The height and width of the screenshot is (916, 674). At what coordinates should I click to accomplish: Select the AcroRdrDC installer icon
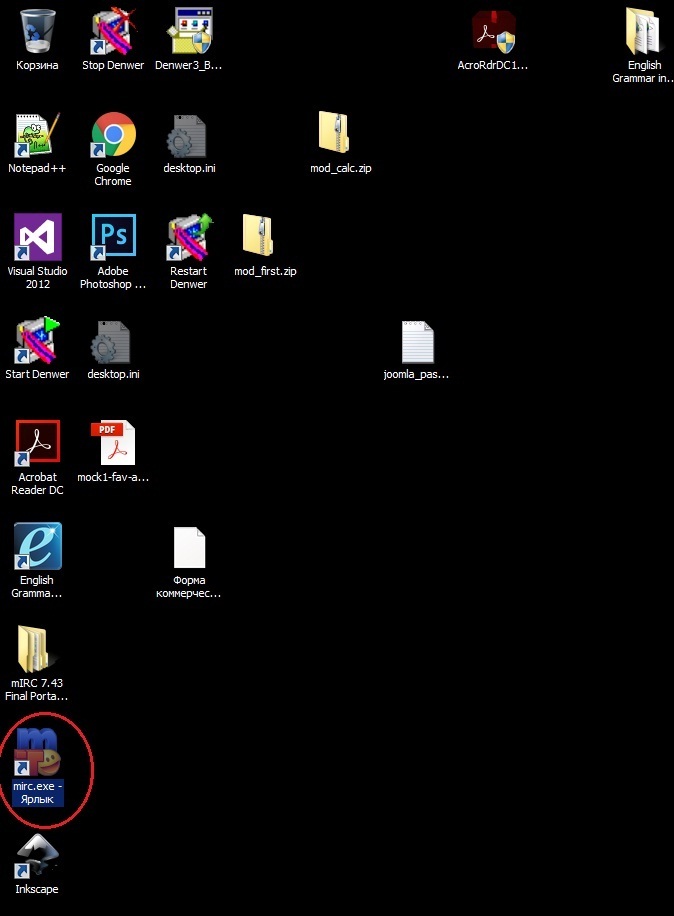coord(492,32)
